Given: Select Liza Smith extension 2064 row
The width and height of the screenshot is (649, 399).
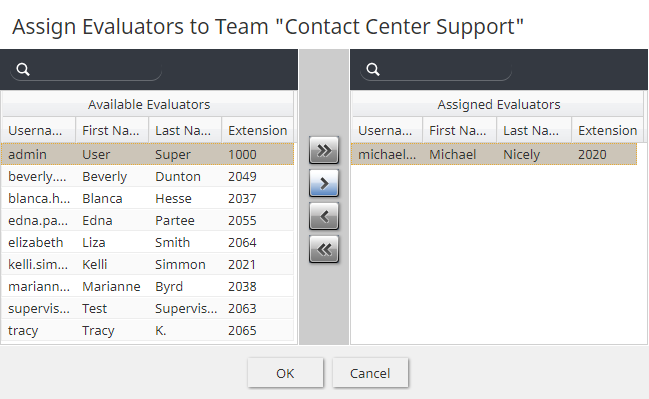Looking at the screenshot, I should tap(147, 242).
